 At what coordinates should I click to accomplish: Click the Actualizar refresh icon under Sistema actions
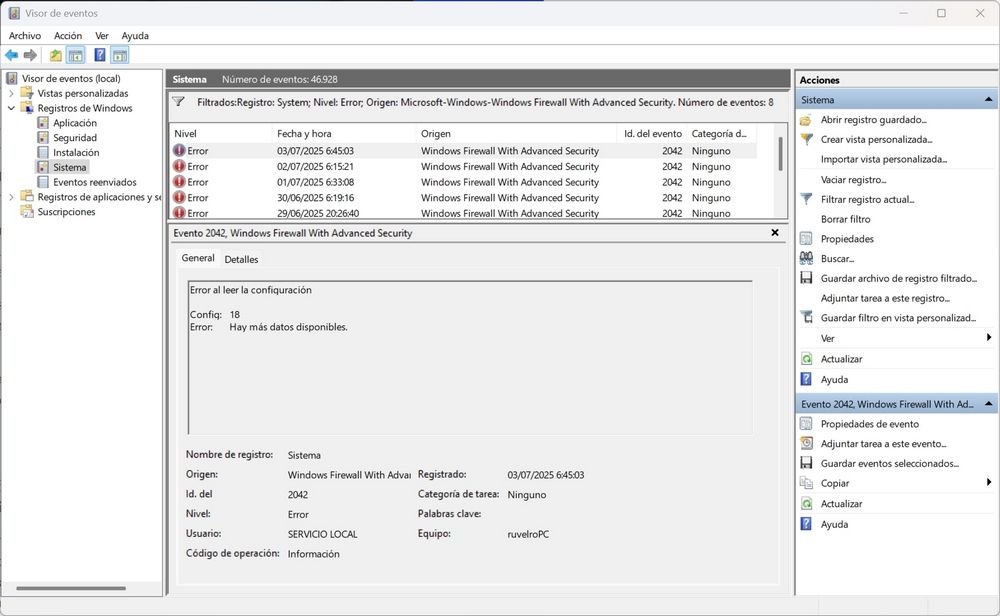tap(806, 358)
